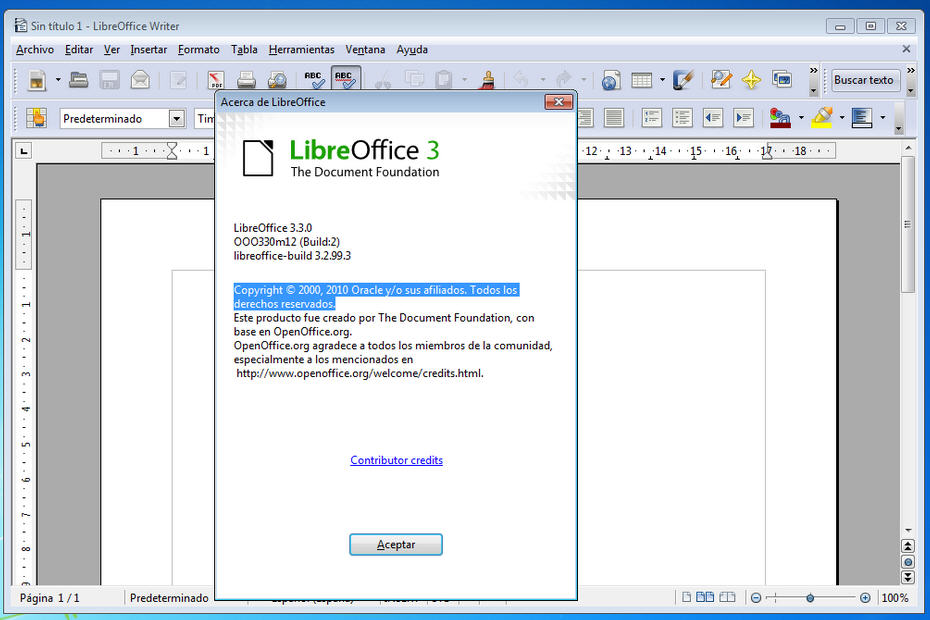Open the Background Color dropdown arrow
The height and width of the screenshot is (620, 930).
(883, 118)
